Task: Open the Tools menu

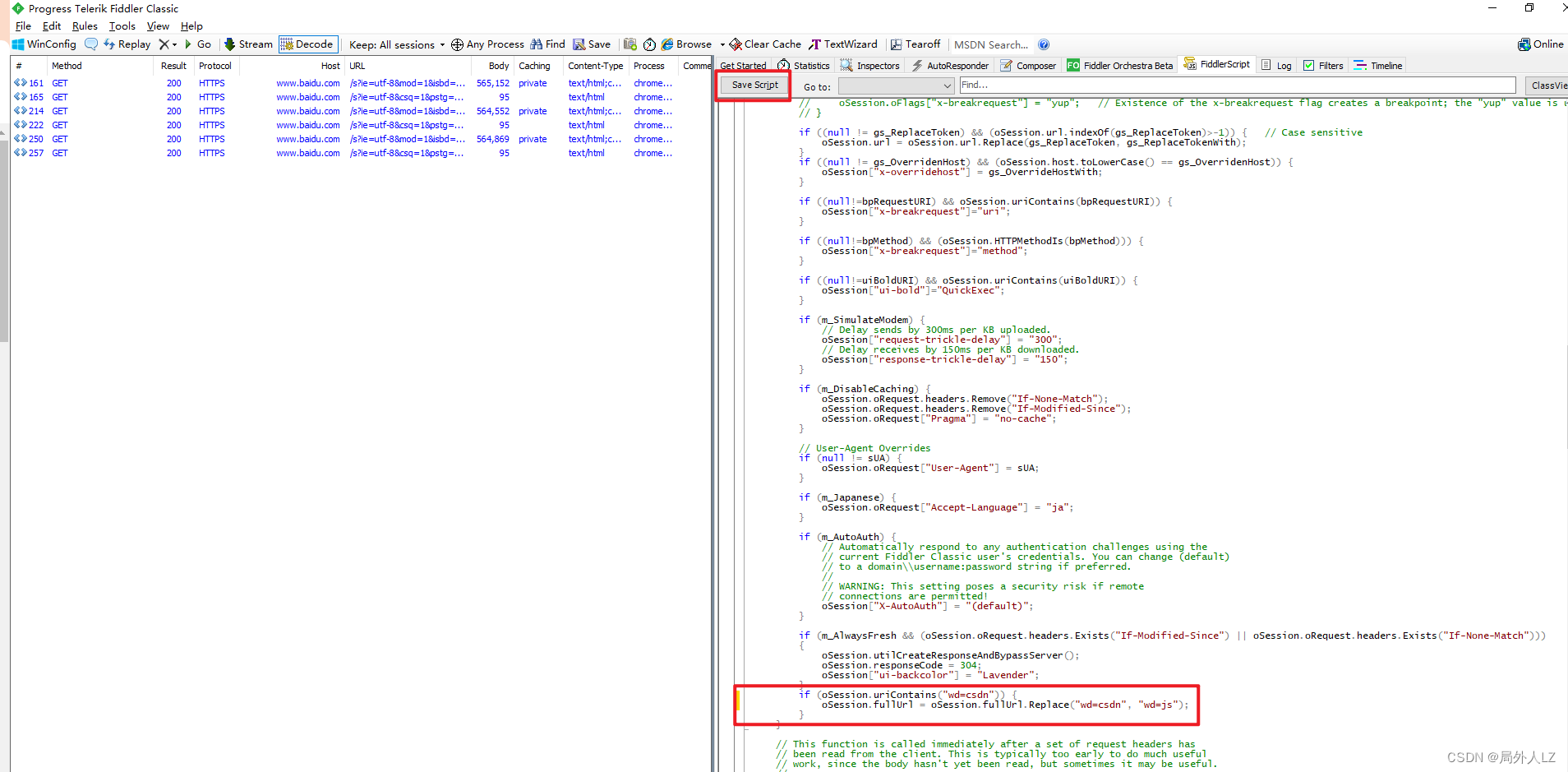Action: [122, 26]
